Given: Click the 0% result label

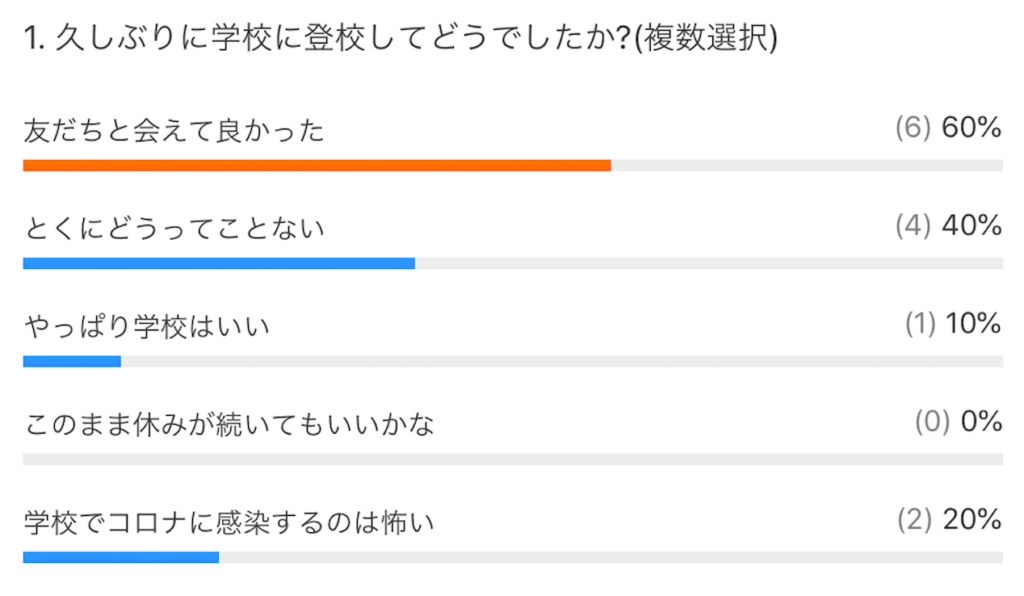Looking at the screenshot, I should (x=981, y=422).
